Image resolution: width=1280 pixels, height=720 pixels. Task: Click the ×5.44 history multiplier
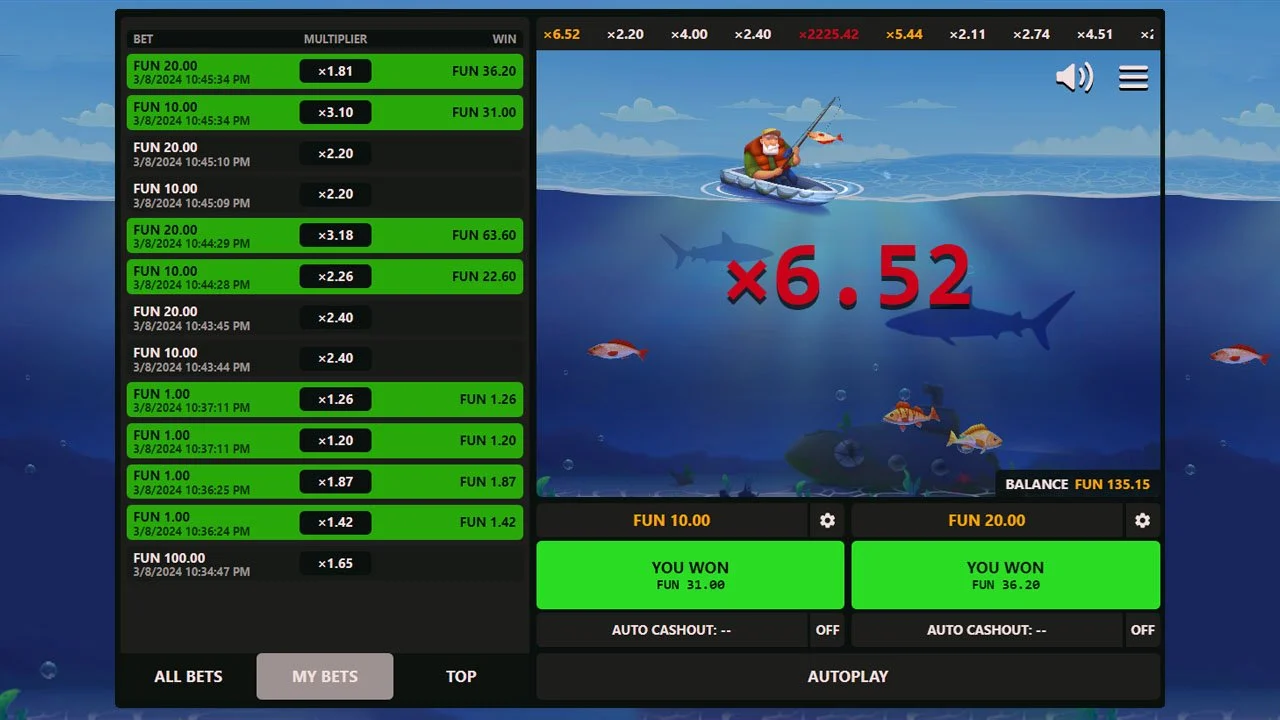903,34
